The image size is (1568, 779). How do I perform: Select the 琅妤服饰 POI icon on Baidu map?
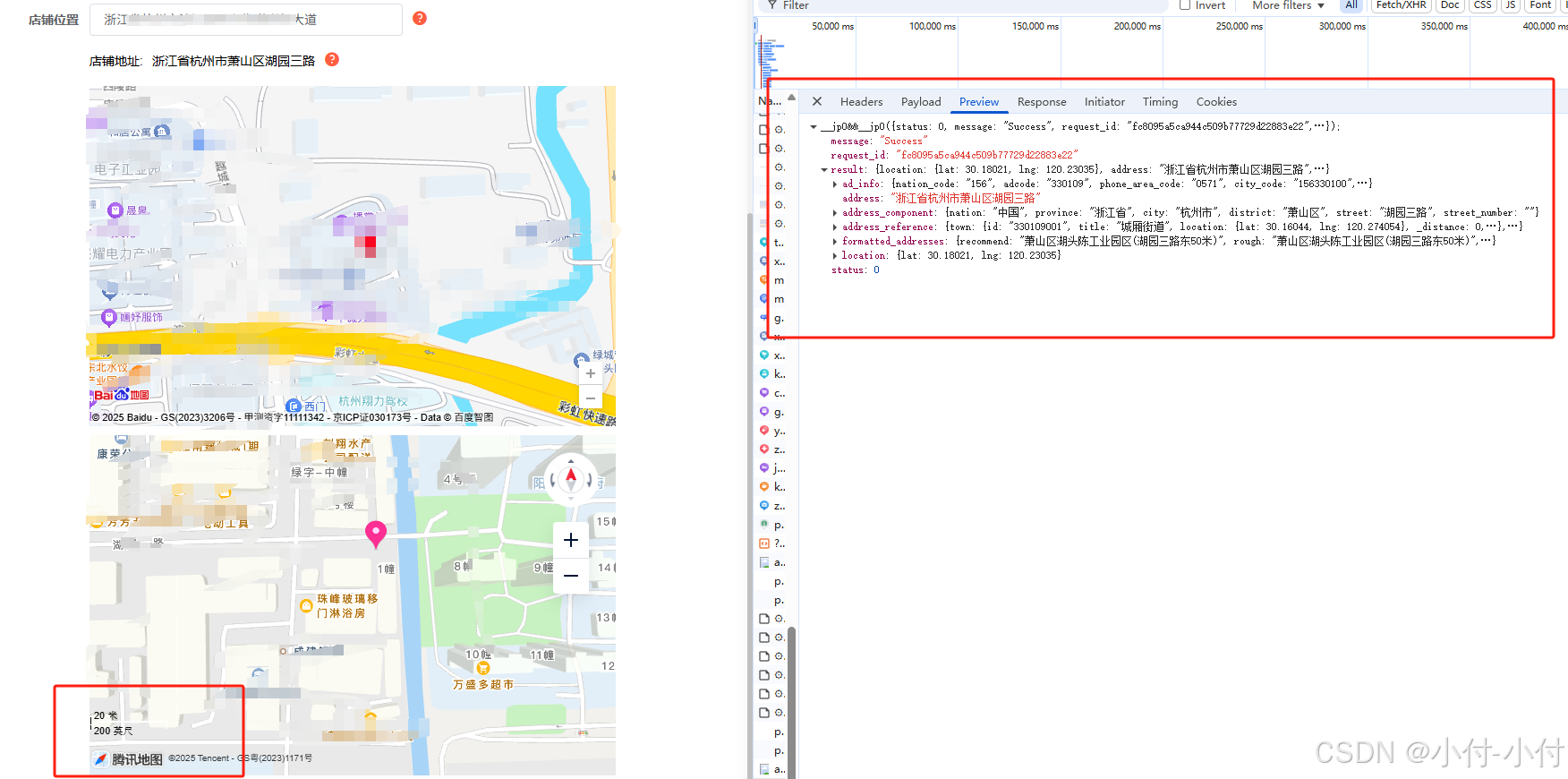coord(109,317)
